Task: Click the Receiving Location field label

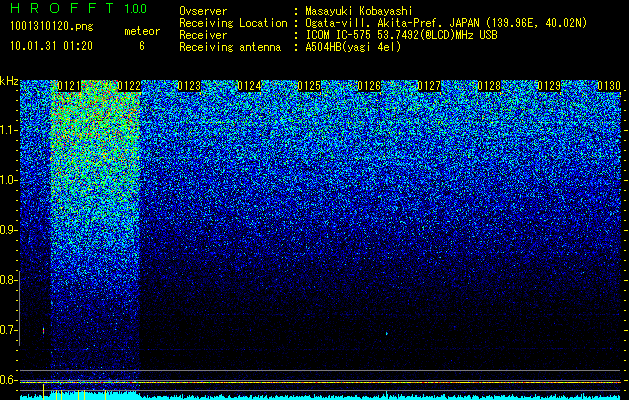Action: point(233,23)
